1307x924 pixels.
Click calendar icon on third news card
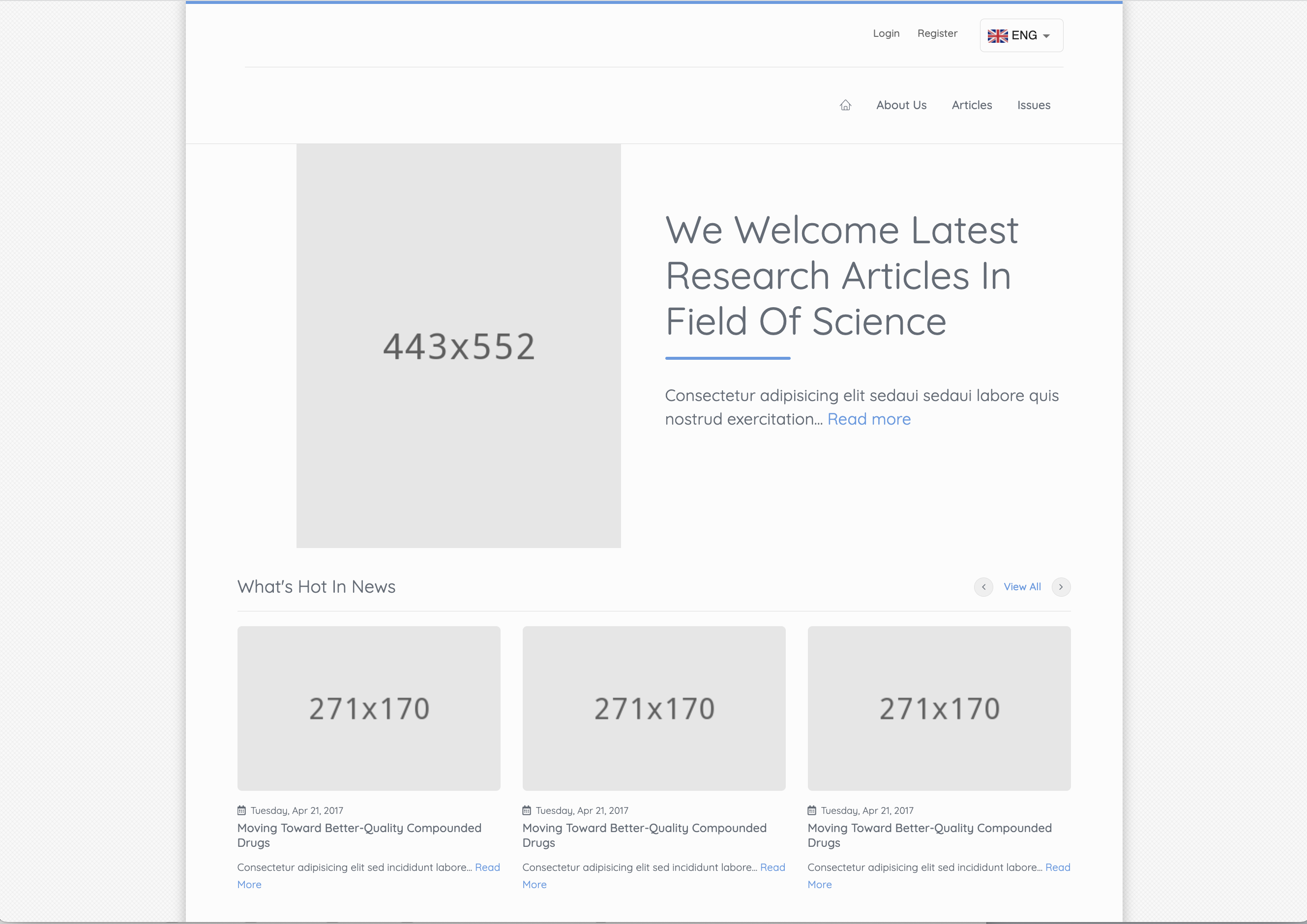[812, 810]
